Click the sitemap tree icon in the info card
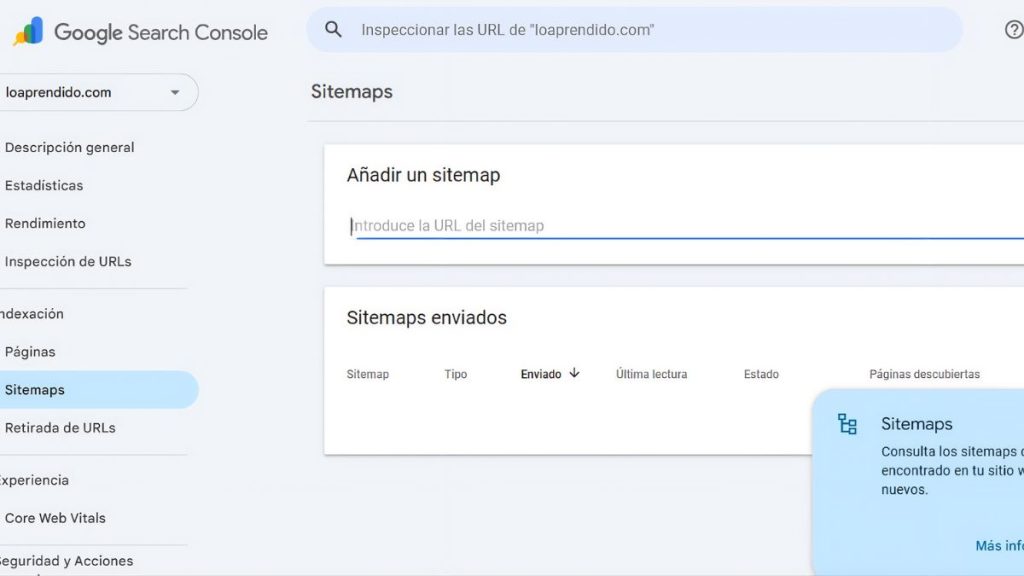The image size is (1024, 576). pyautogui.click(x=847, y=424)
